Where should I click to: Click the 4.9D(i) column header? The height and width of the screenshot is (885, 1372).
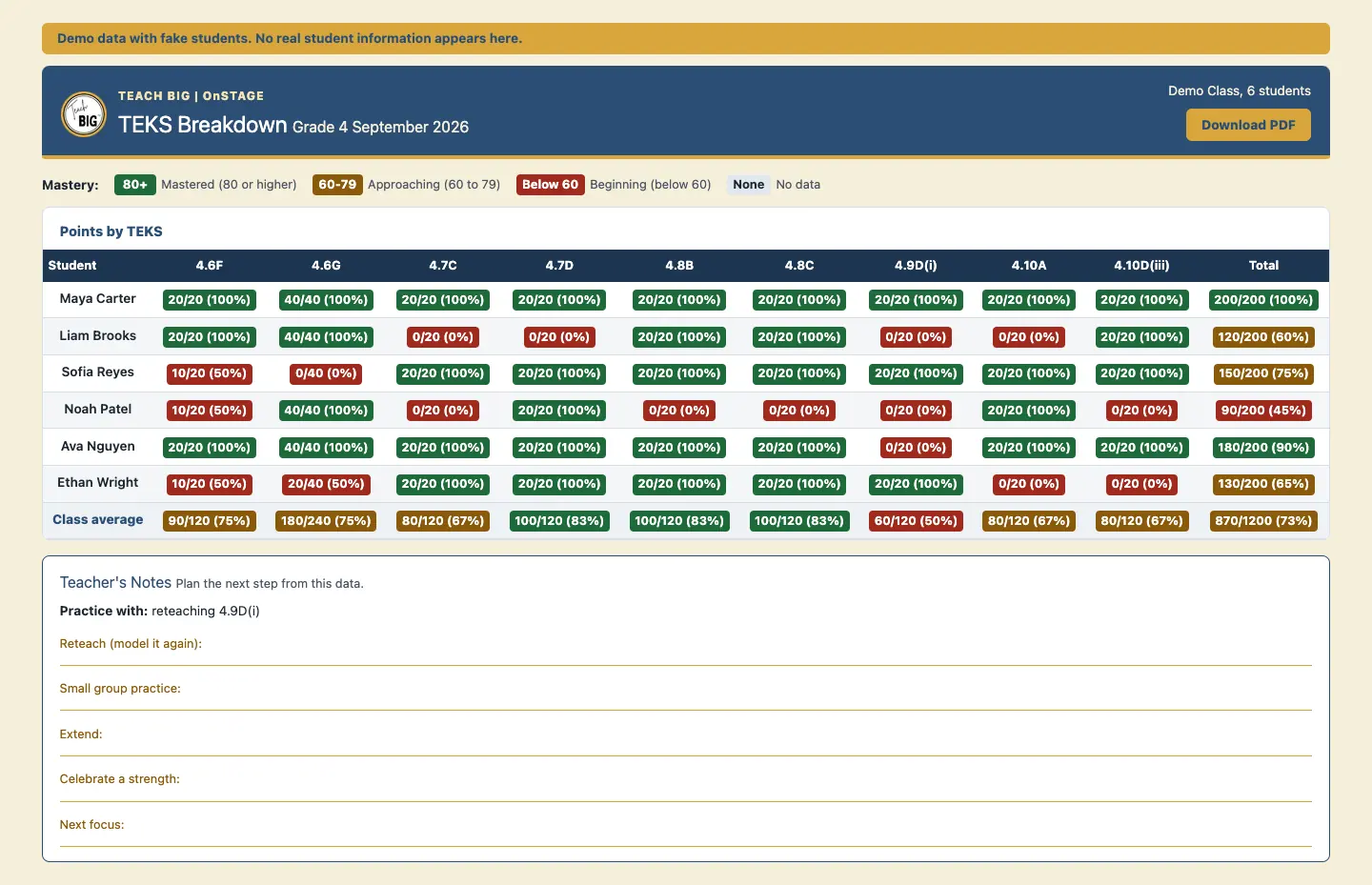pos(916,266)
